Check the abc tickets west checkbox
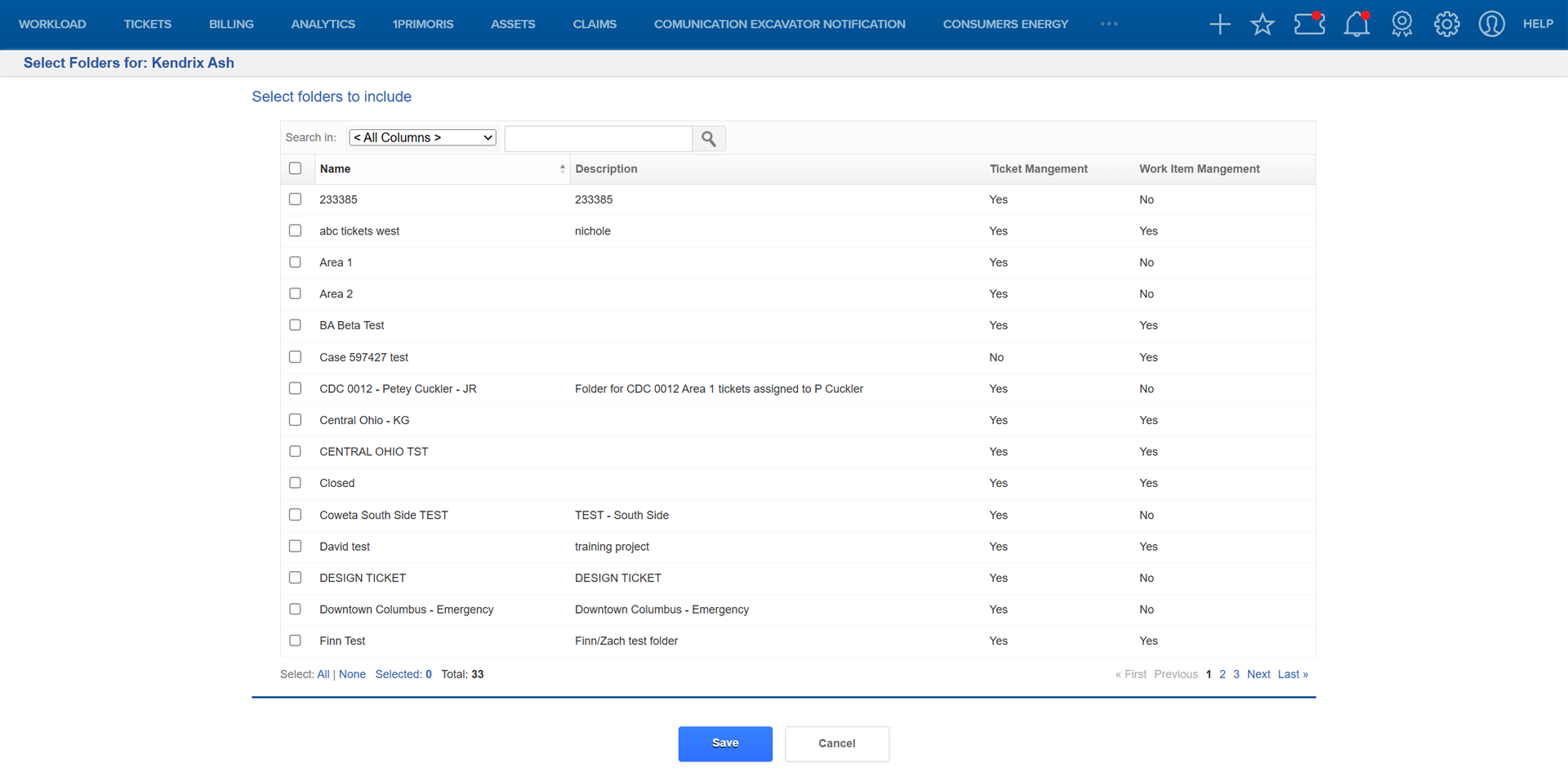Image resolution: width=1568 pixels, height=782 pixels. 295,231
